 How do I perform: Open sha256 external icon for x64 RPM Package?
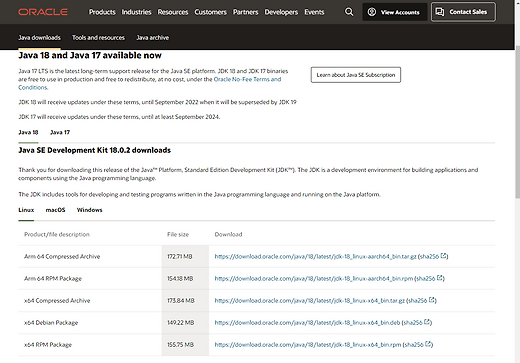(x=428, y=344)
